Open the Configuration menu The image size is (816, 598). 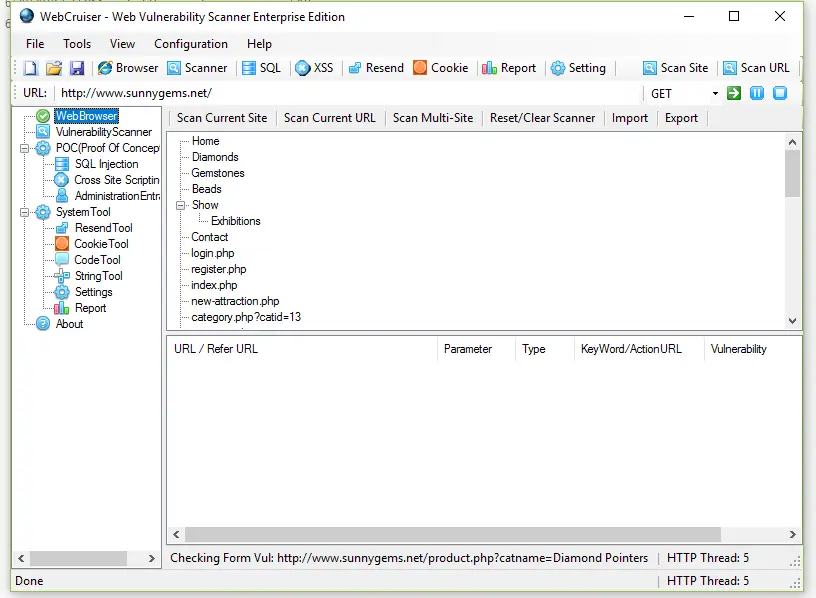coord(190,44)
